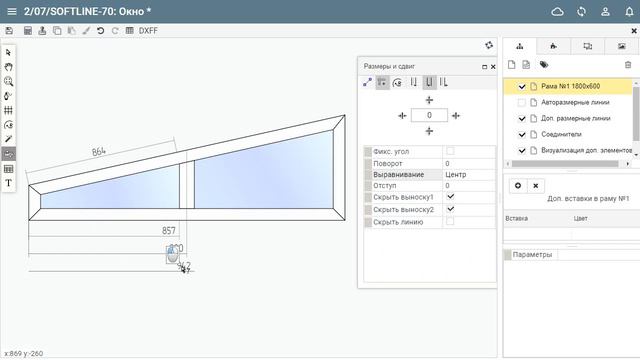
Task: Select the two-point line mode icon
Action: (x=367, y=82)
